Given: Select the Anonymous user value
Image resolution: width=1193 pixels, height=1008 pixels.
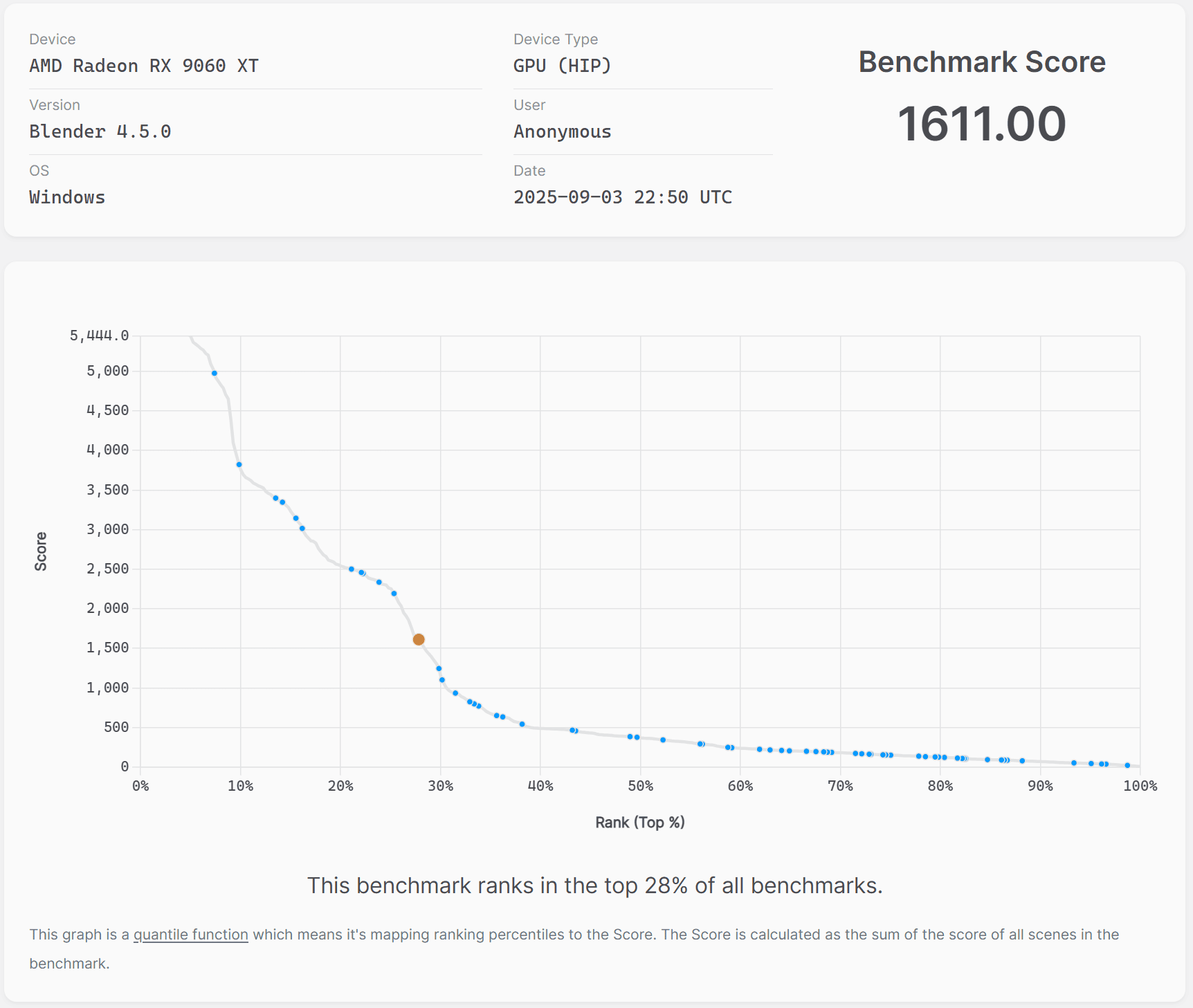Looking at the screenshot, I should [x=562, y=131].
